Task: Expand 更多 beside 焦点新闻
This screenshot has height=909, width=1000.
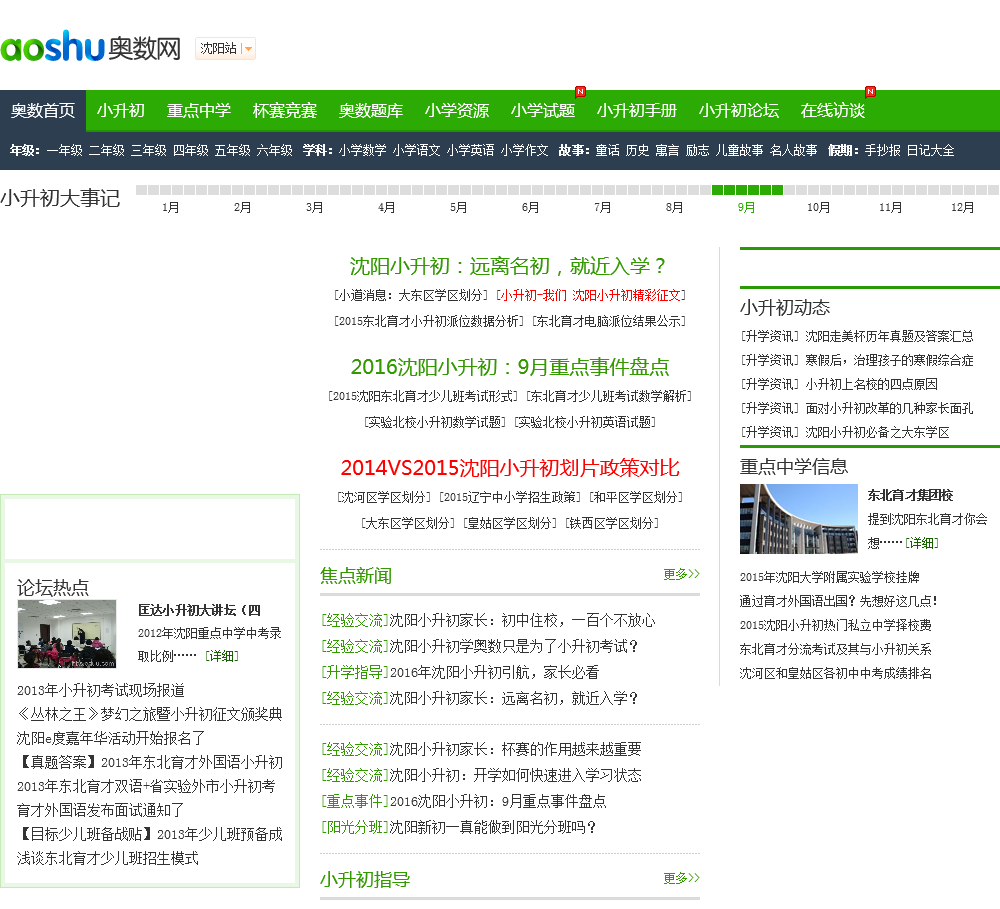Action: (x=681, y=574)
